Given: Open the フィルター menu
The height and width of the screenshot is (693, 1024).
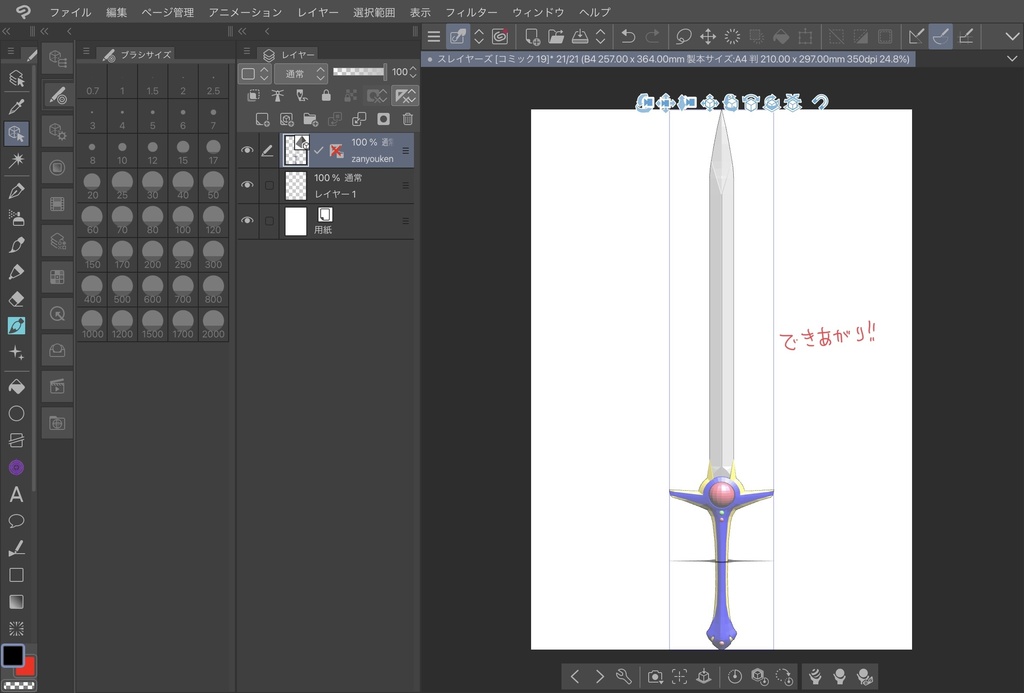Looking at the screenshot, I should click(x=471, y=12).
